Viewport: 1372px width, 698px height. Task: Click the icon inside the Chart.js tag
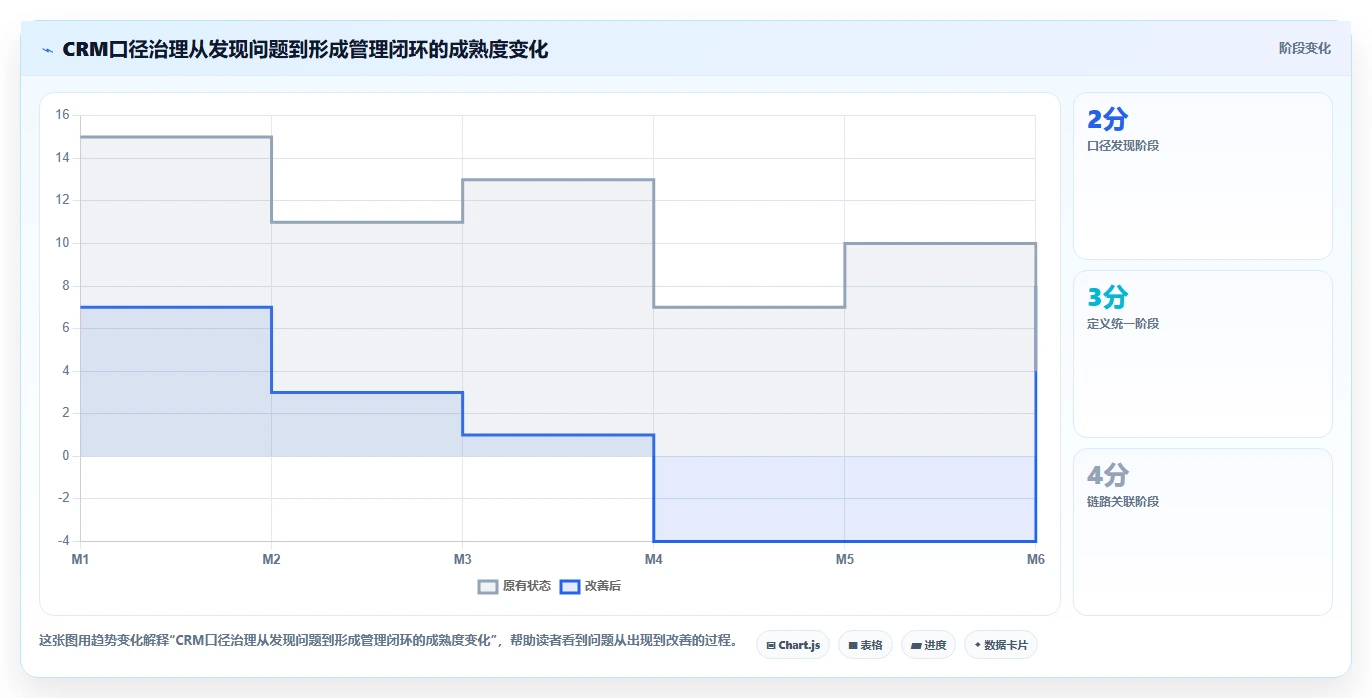click(771, 646)
